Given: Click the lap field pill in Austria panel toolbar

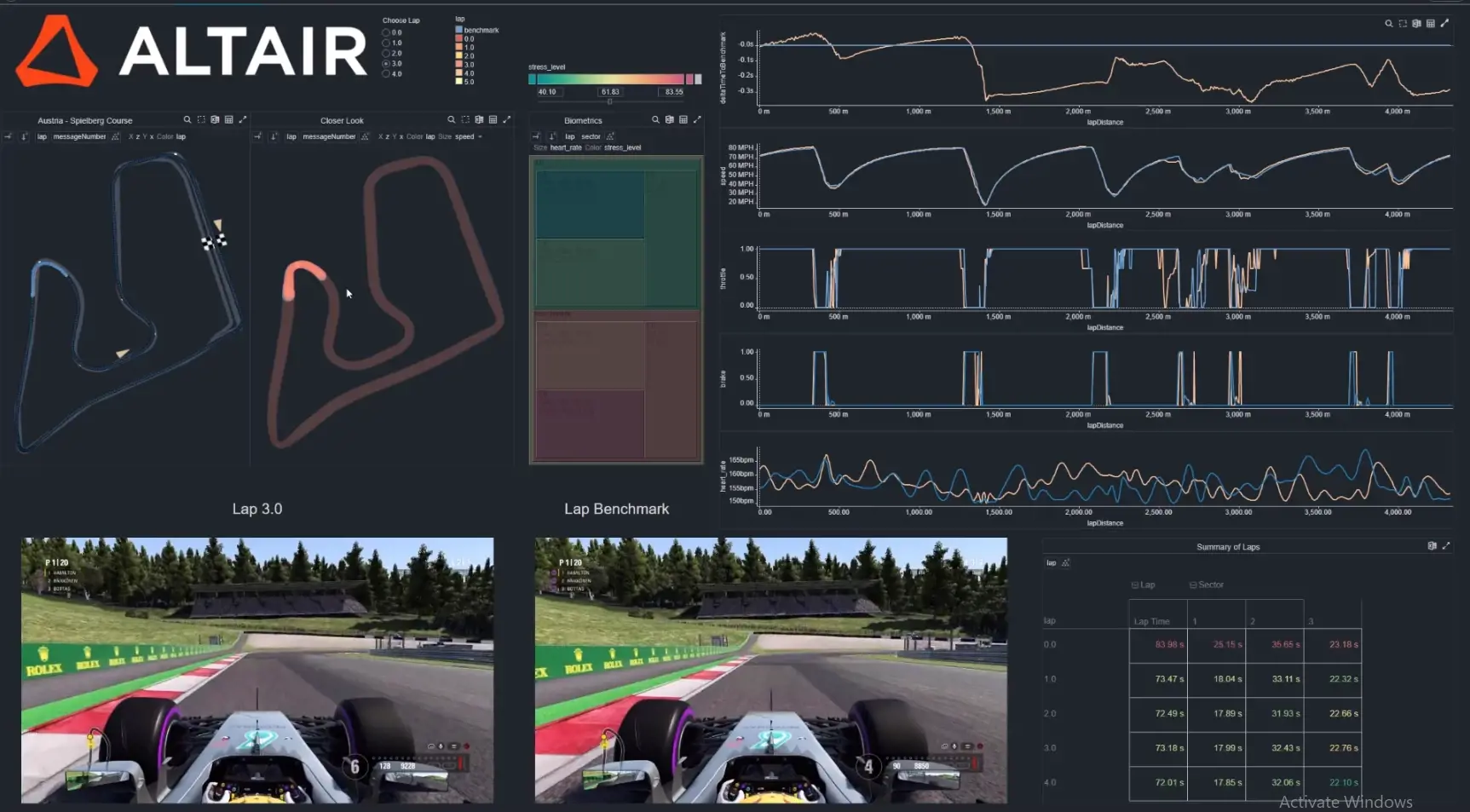Looking at the screenshot, I should point(42,136).
